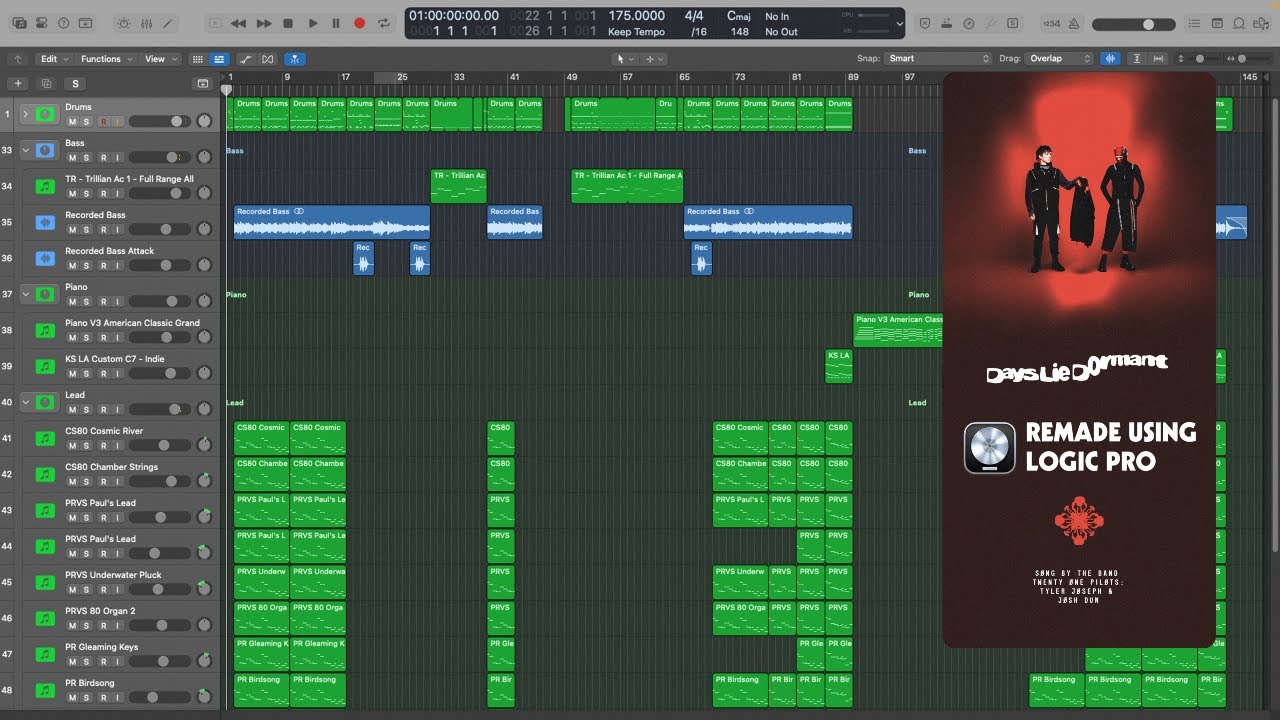Switch to the highlighted list view icon

[x=219, y=59]
